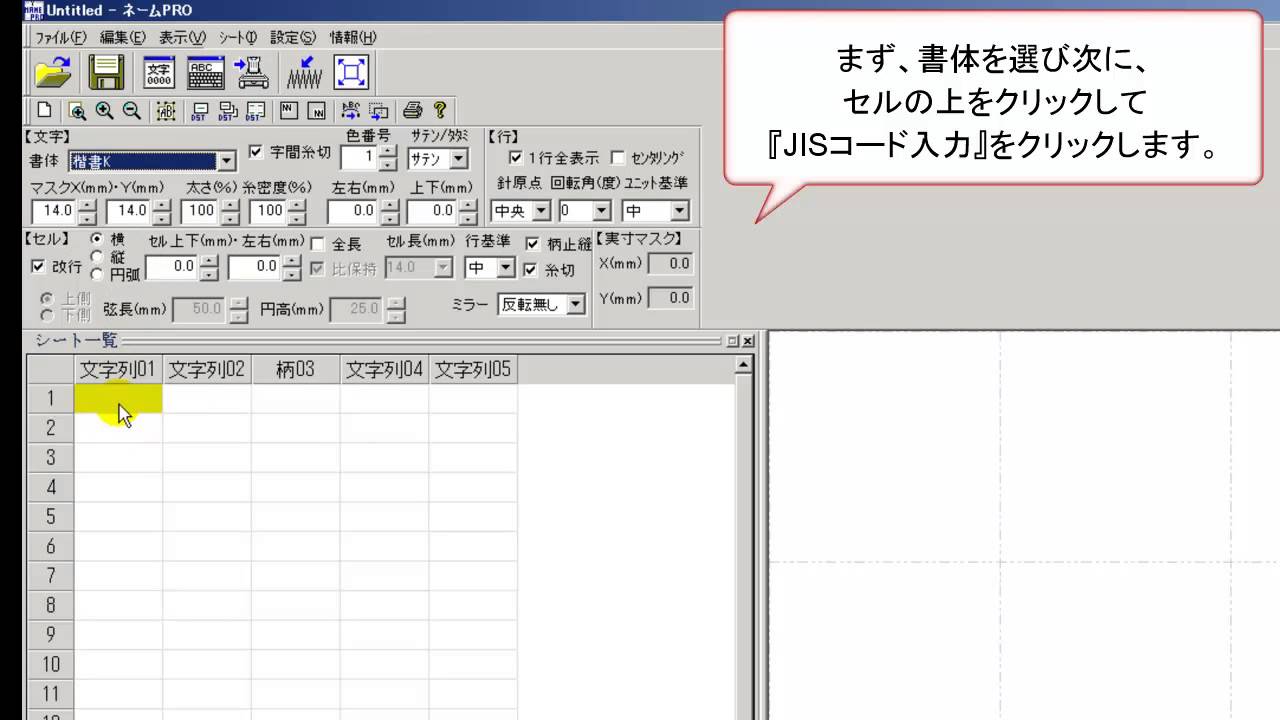Open the 回転角 dropdown
Viewport: 1280px width, 720px height.
tap(601, 211)
